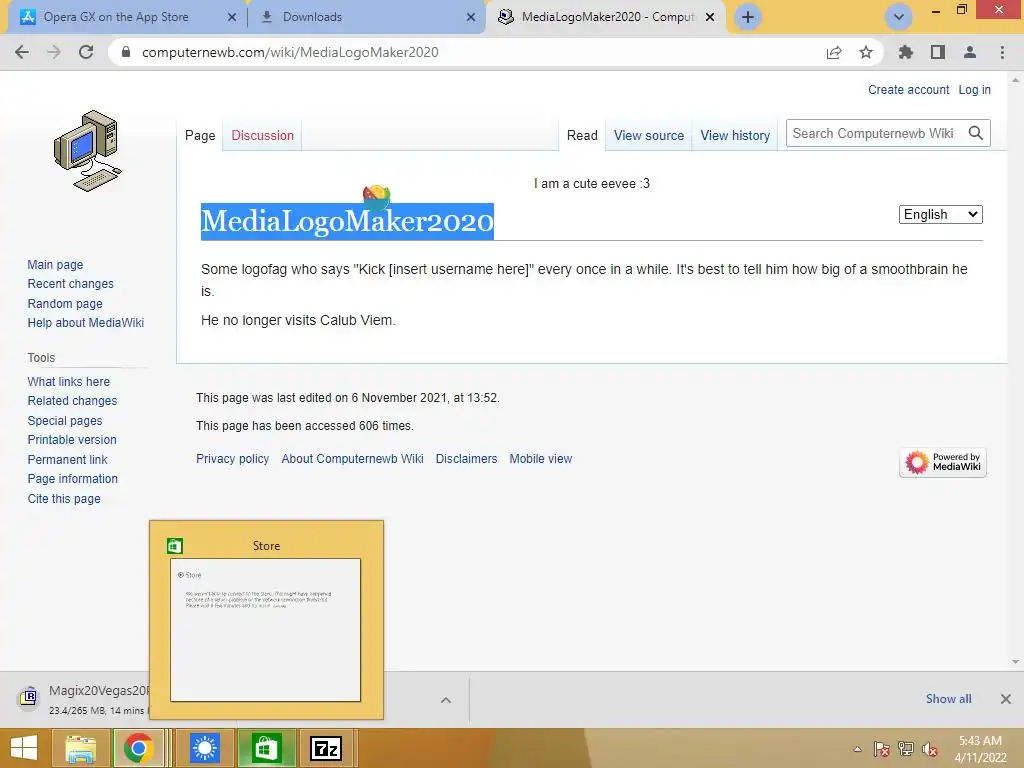
Task: Open the Chrome profile icon
Action: (x=970, y=52)
